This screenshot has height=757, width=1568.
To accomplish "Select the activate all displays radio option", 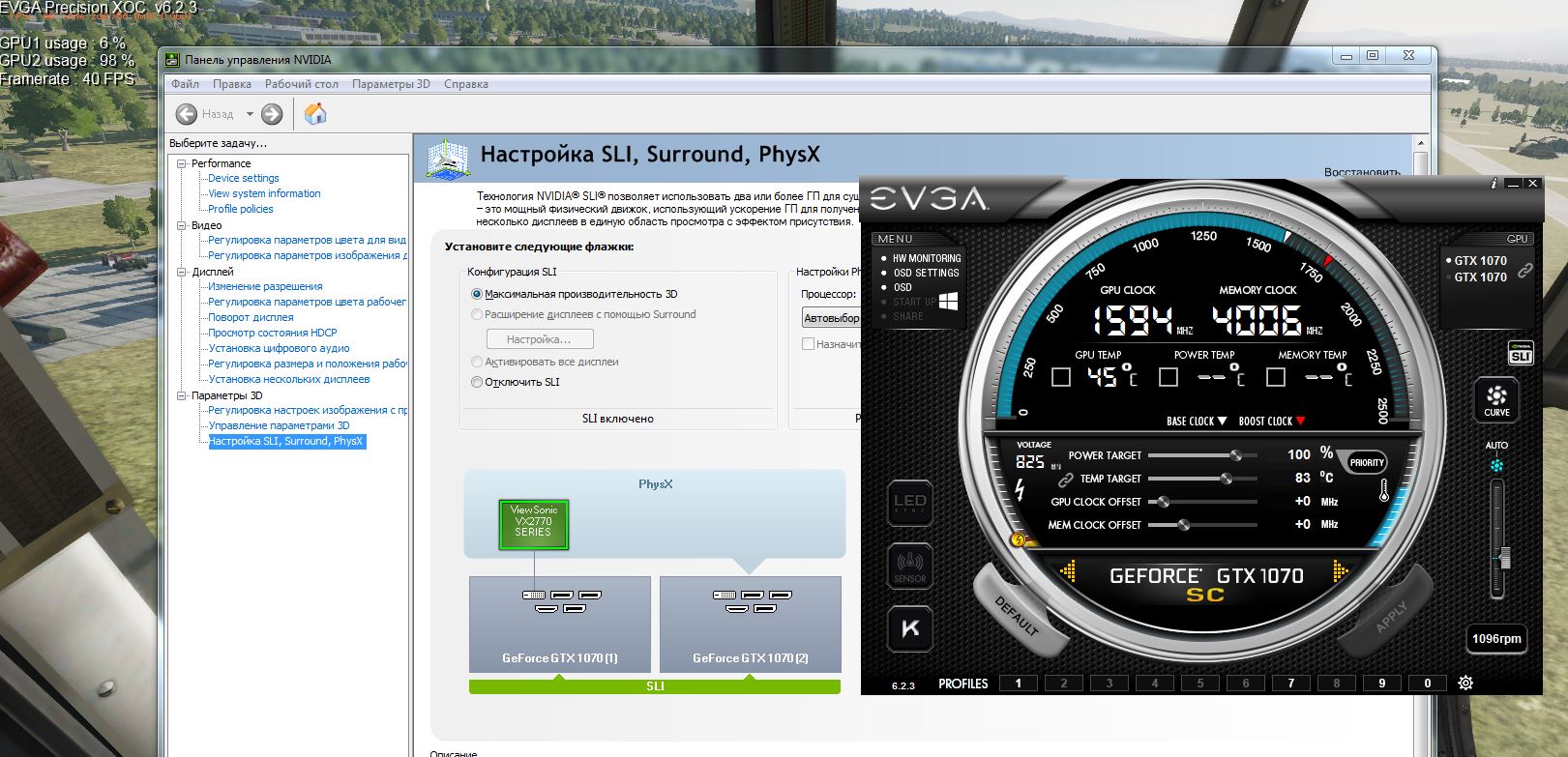I will point(476,362).
